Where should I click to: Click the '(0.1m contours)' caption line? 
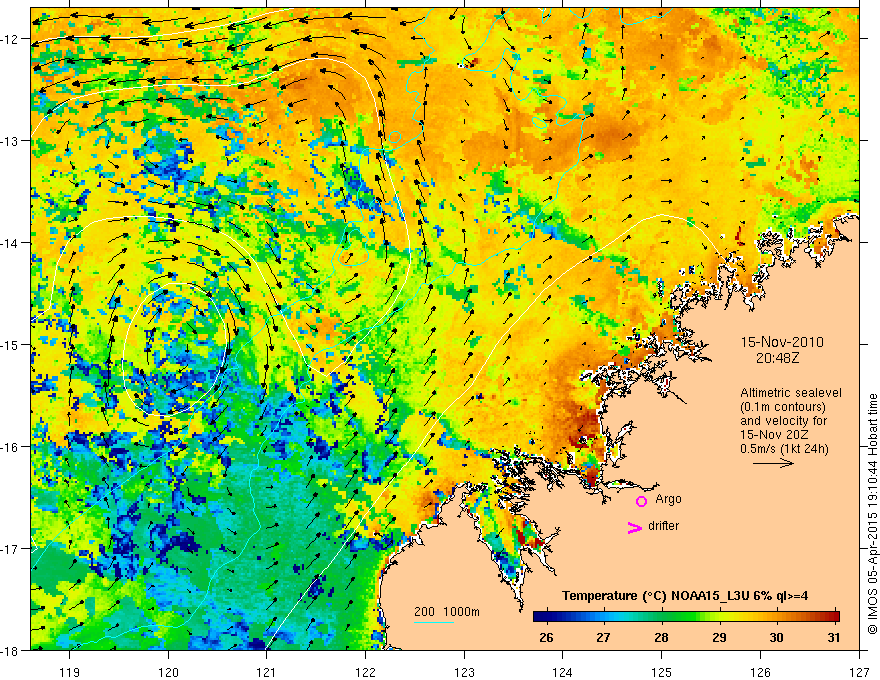783,407
